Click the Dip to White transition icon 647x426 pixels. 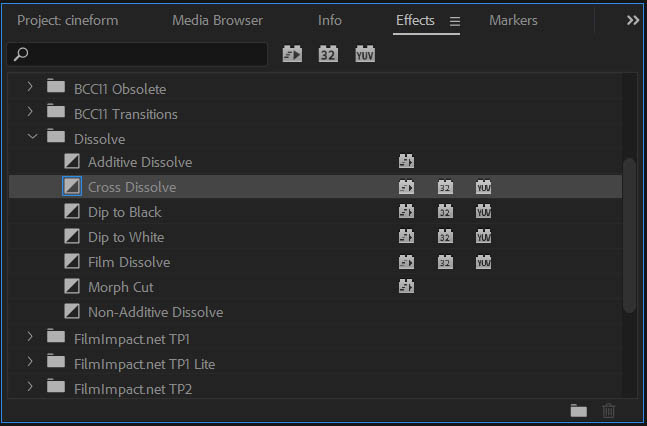coord(72,237)
